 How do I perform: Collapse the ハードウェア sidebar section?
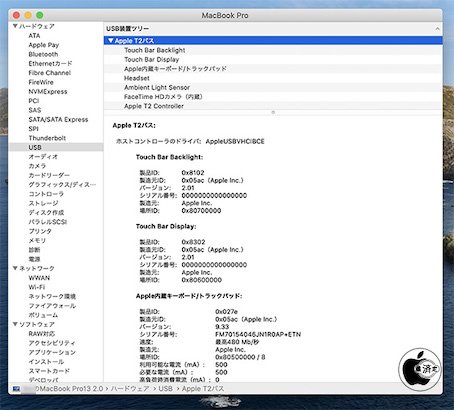point(15,26)
